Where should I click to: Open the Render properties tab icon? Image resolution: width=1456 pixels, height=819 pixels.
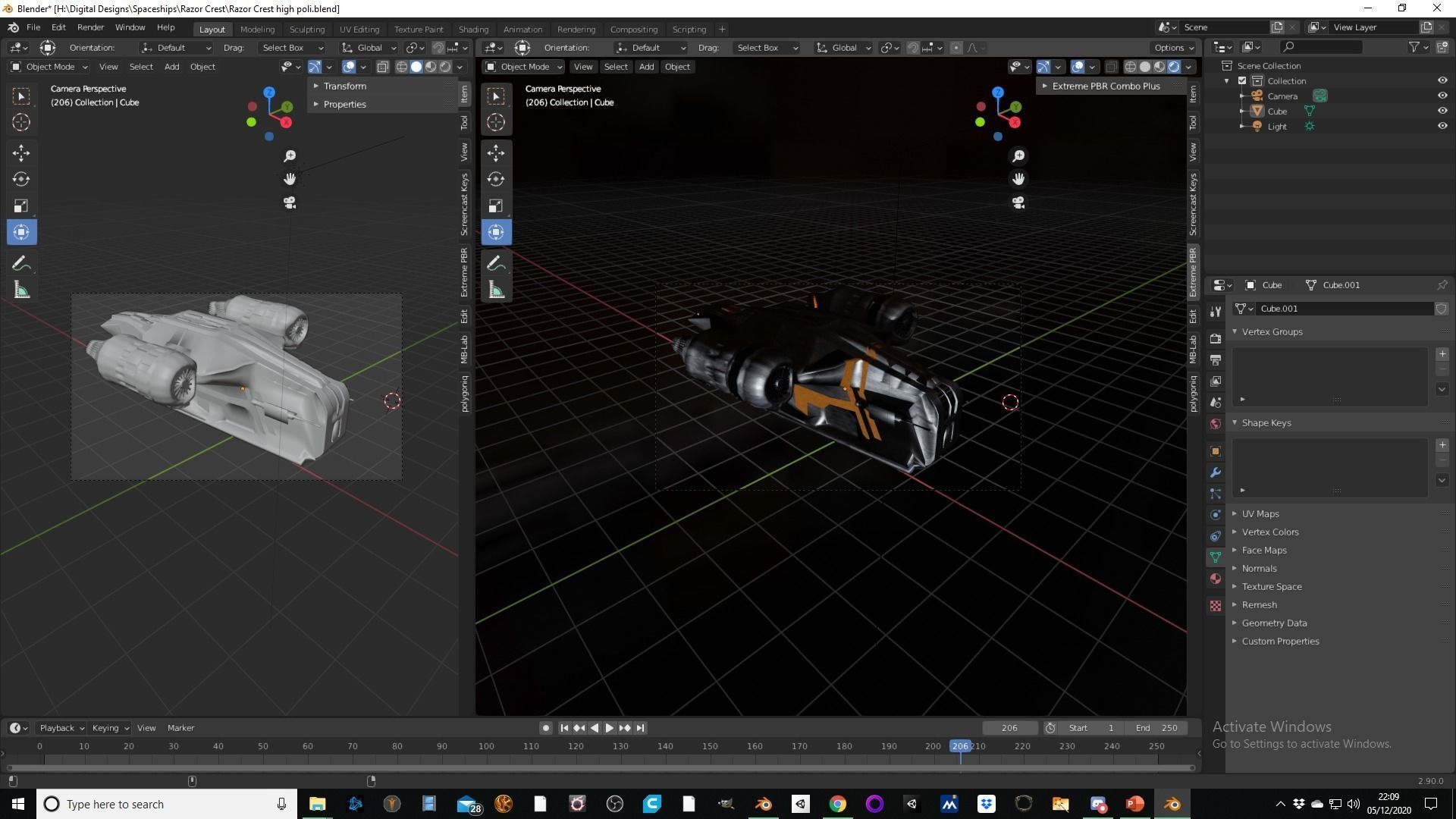tap(1216, 338)
